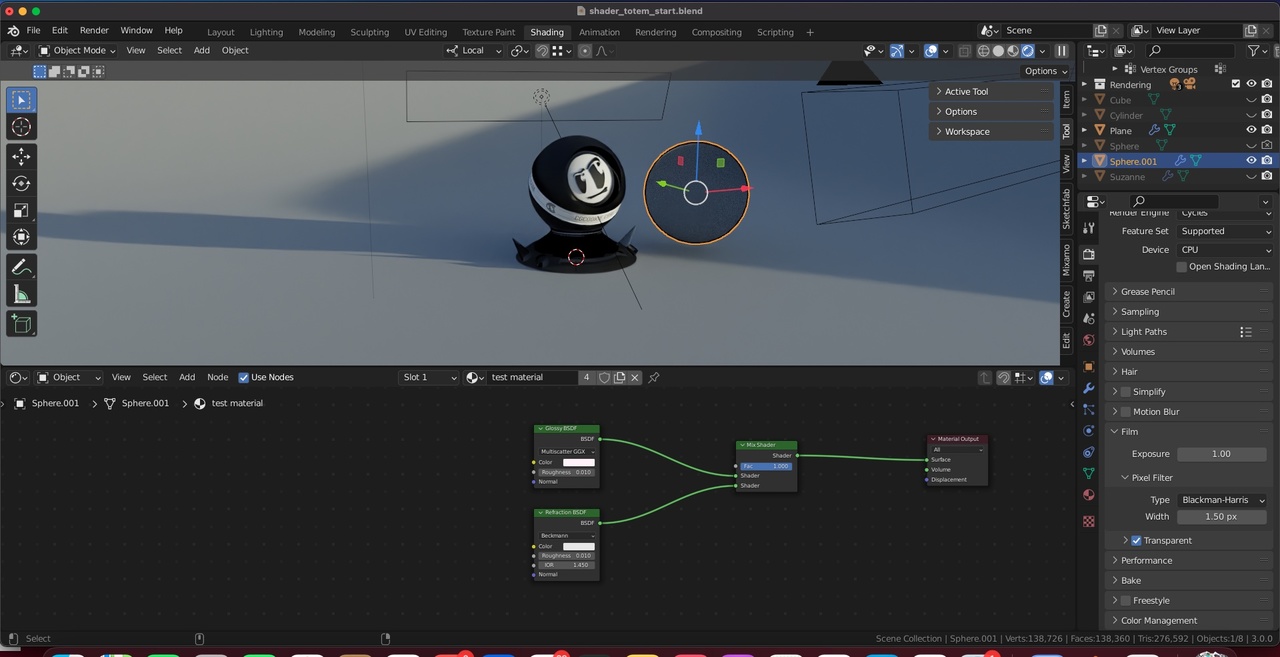Toggle the Use Nodes checkbox
Screen dimensions: 1280x657
(x=243, y=377)
